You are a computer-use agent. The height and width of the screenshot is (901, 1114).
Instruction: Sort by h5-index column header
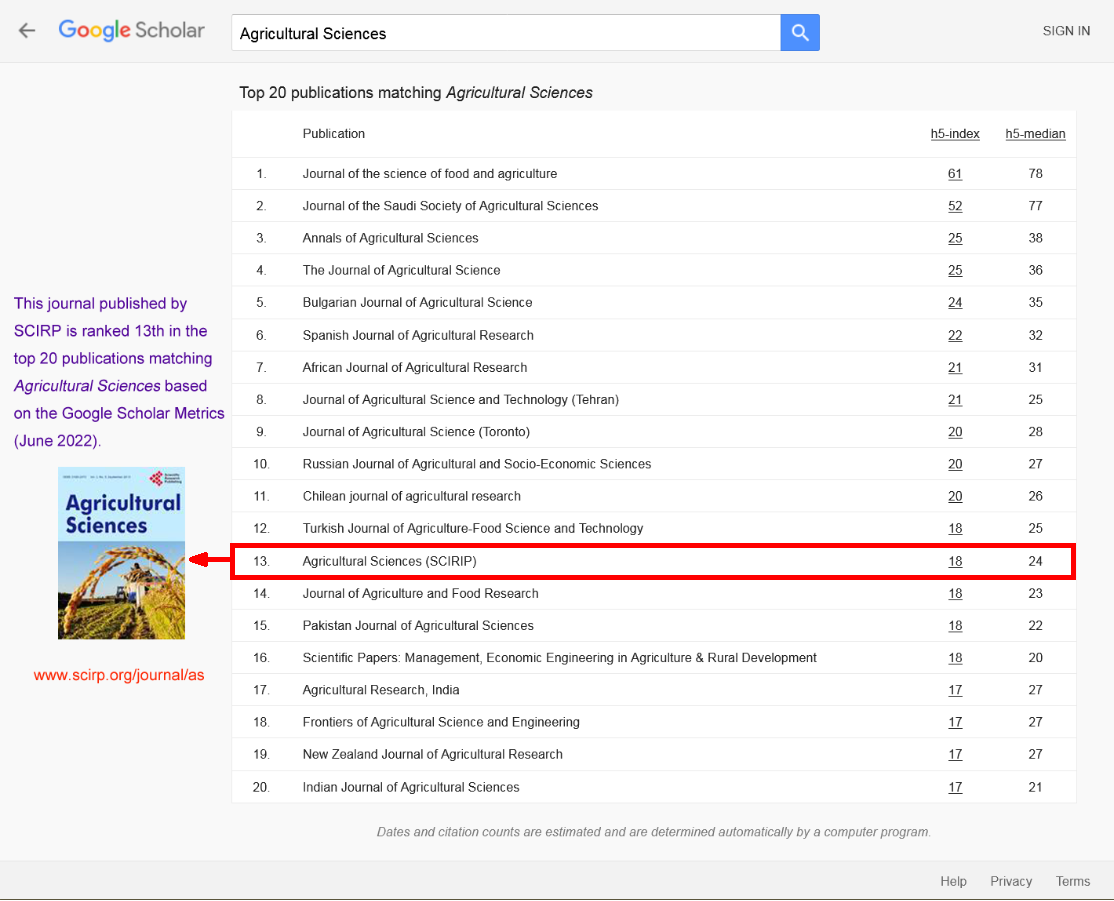954,134
